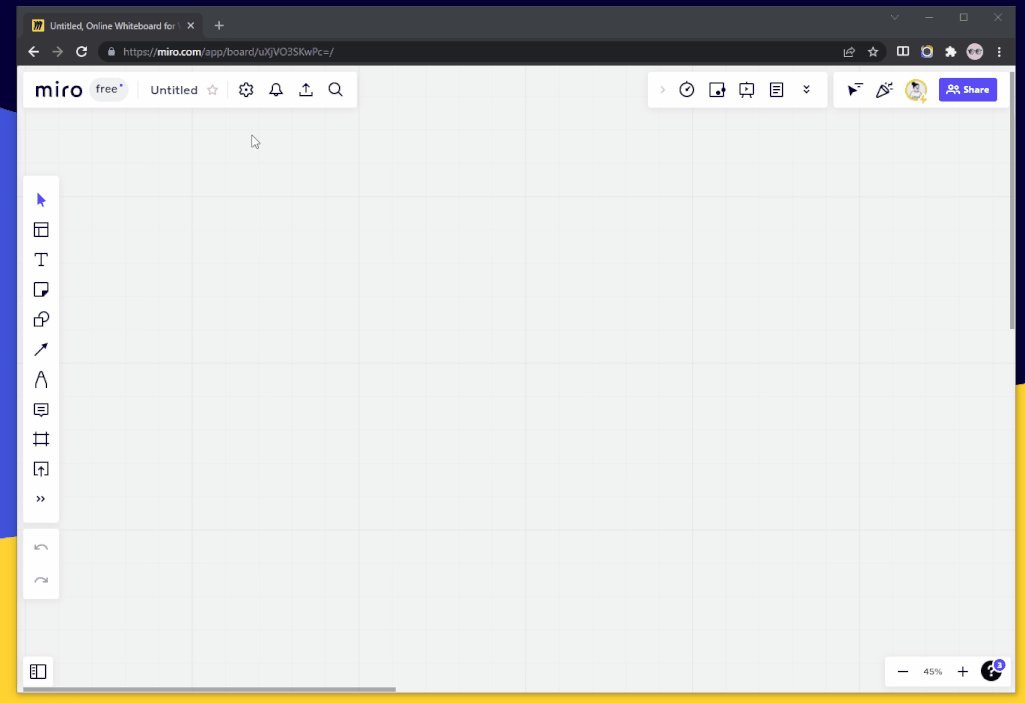Collapse the apps toolbar chevron

pos(662,90)
